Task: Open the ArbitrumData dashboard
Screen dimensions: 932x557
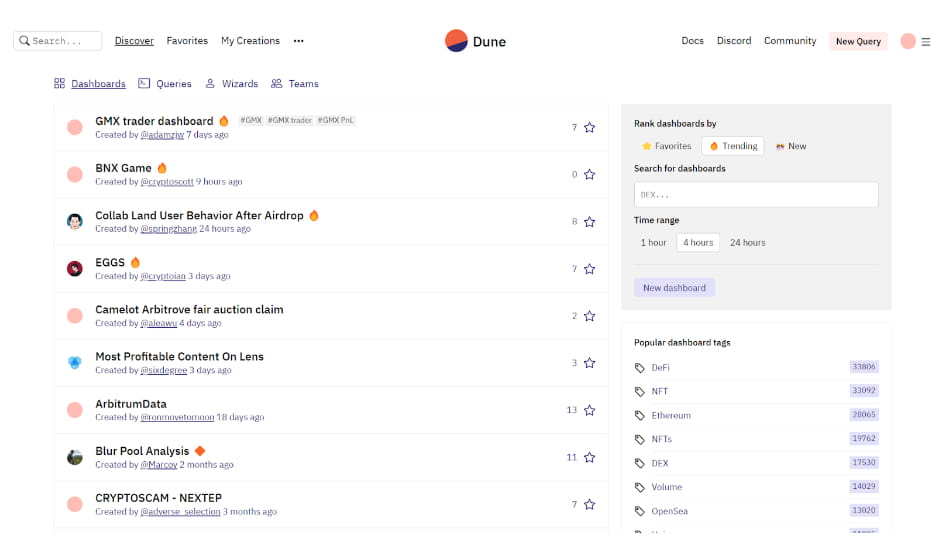Action: pyautogui.click(x=131, y=404)
